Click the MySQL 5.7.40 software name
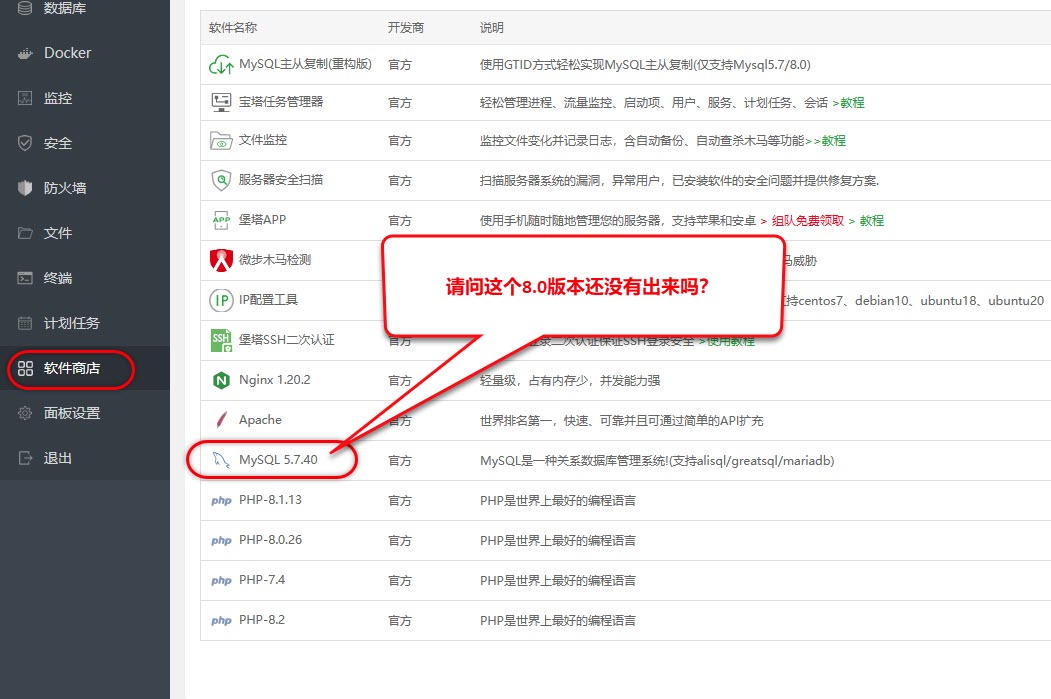Image resolution: width=1051 pixels, height=699 pixels. tap(278, 460)
